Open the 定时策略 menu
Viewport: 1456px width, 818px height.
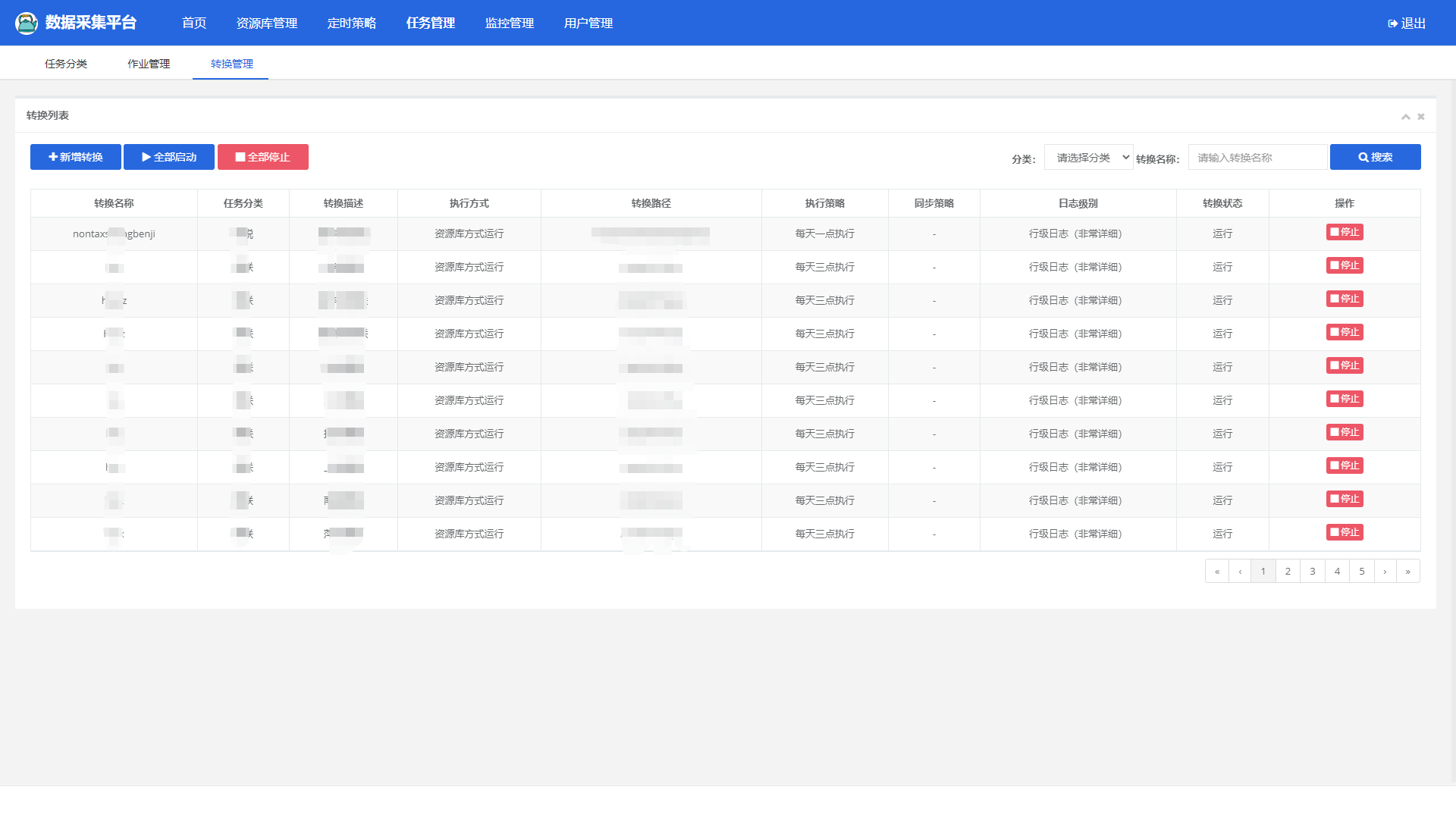pyautogui.click(x=352, y=24)
